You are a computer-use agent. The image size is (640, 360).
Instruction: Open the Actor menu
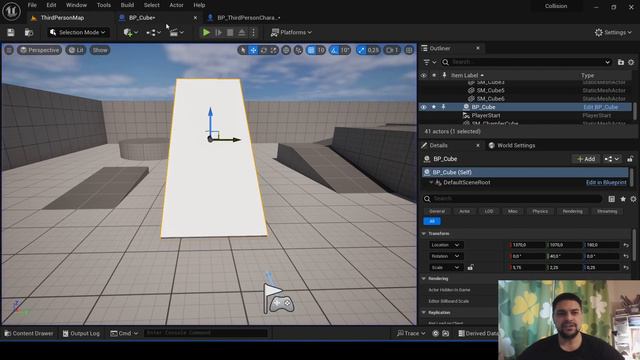coord(176,5)
